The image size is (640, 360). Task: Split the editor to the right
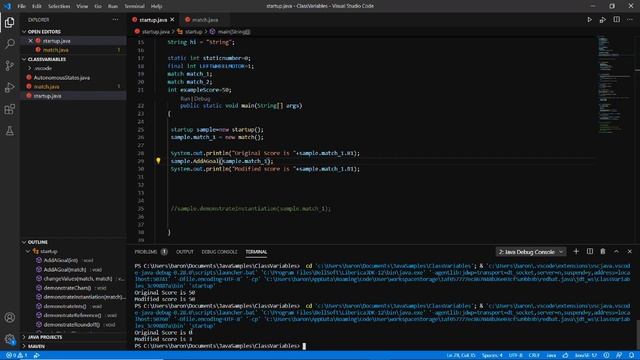(x=616, y=20)
